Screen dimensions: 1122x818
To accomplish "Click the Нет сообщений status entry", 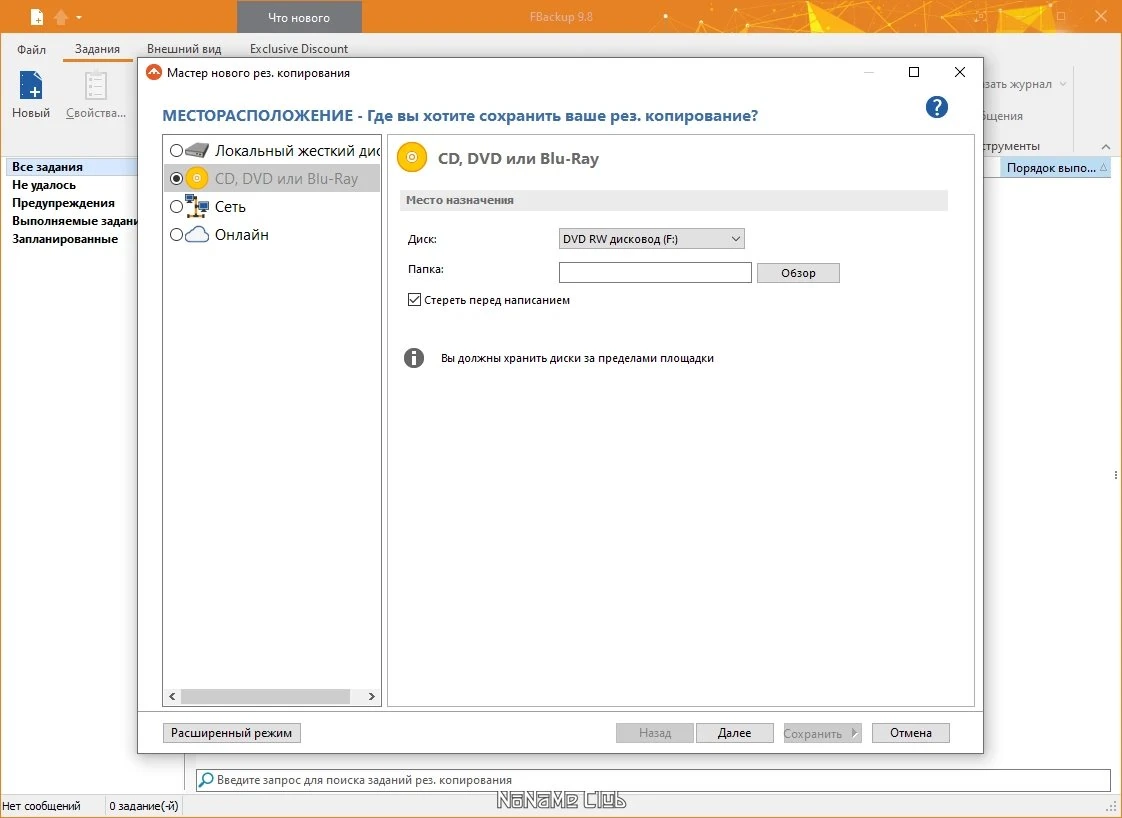I will point(42,806).
